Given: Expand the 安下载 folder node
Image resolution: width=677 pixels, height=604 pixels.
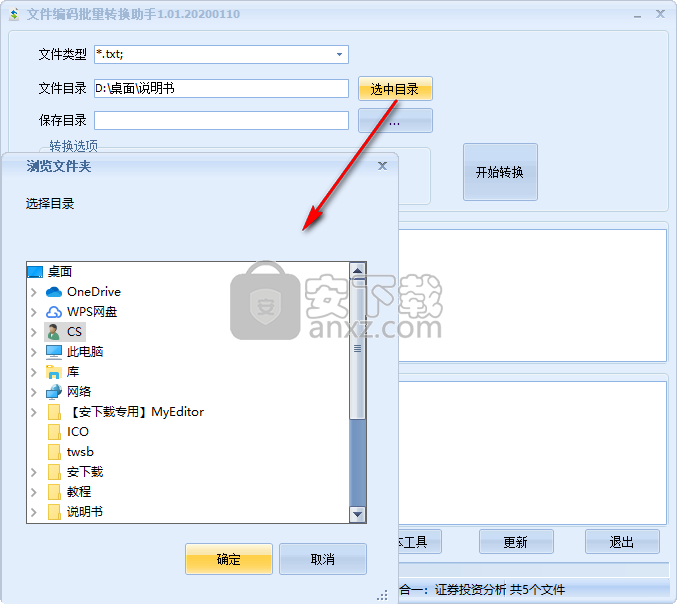Looking at the screenshot, I should click(34, 472).
